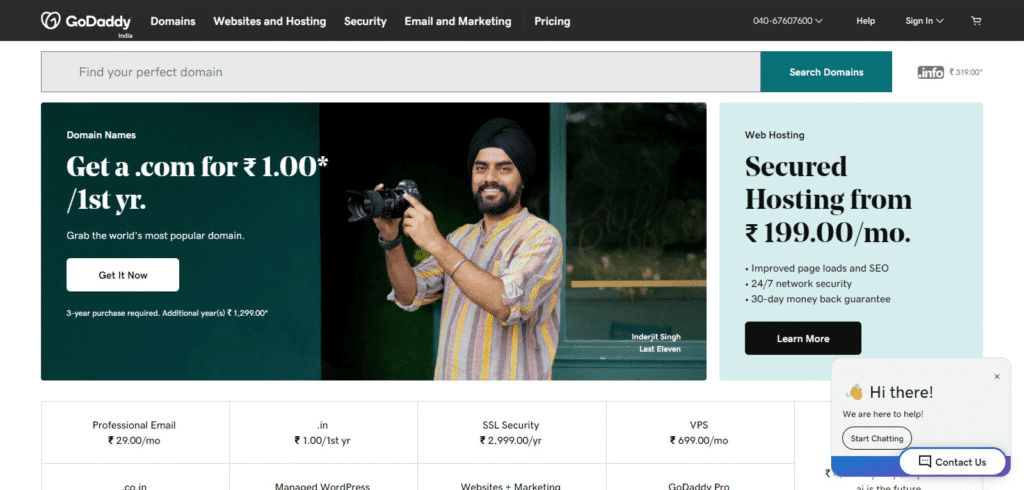Close the Hi there chat popup

[996, 377]
